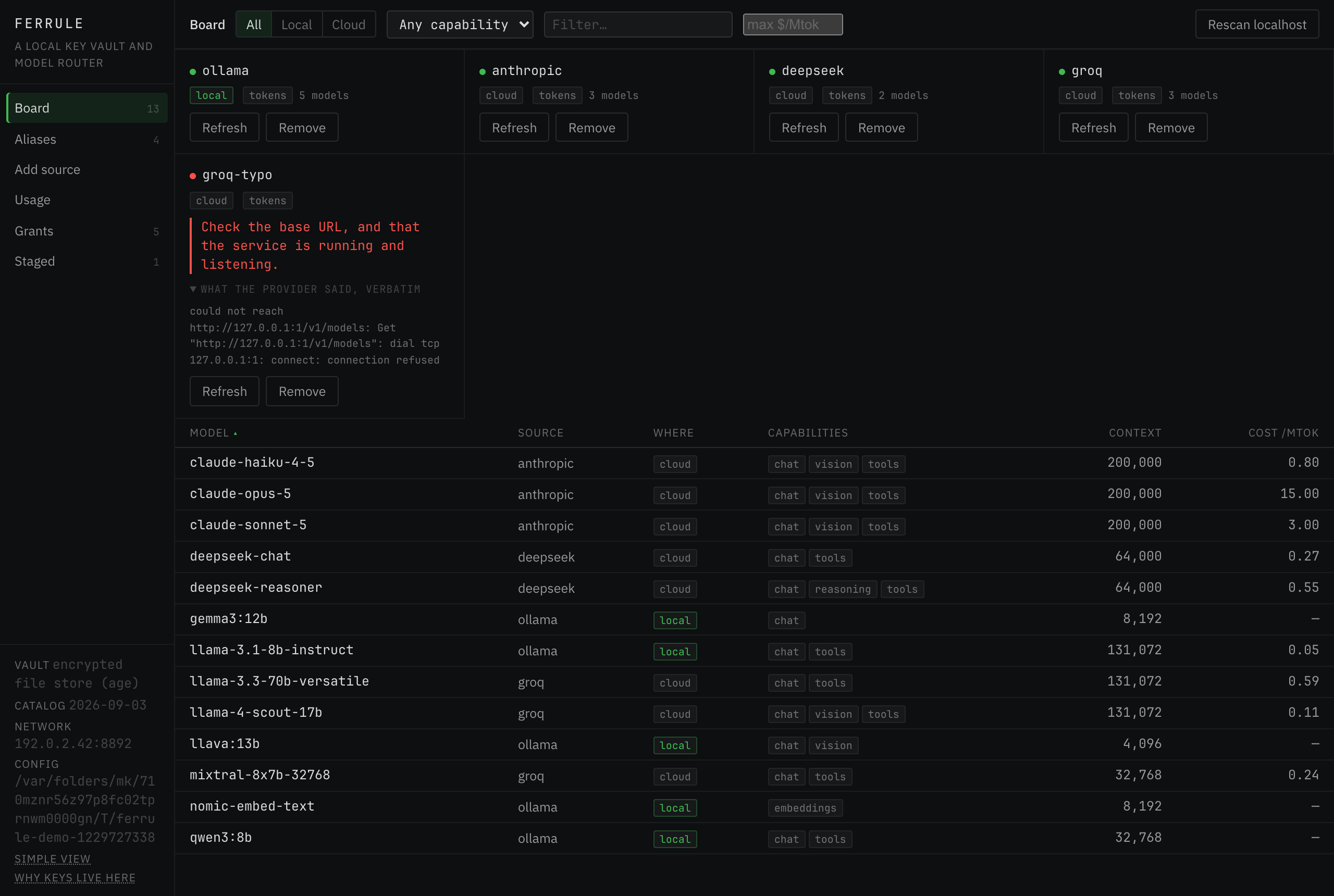Remove the deepseek source
This screenshot has width=1334, height=896.
pos(881,128)
